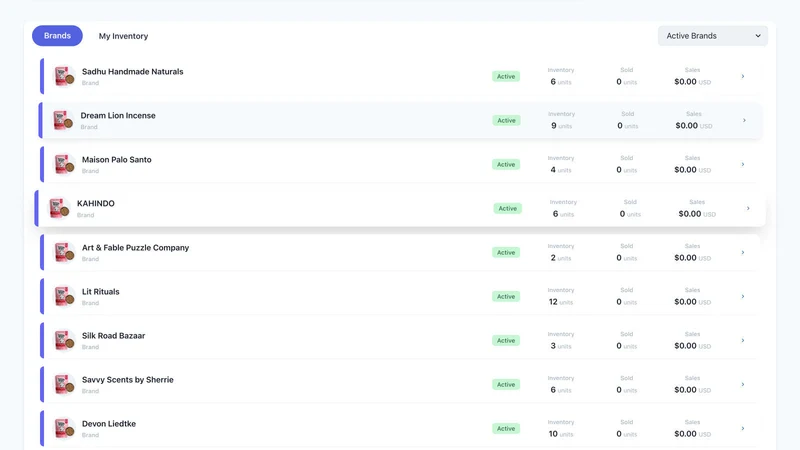Click Active badge for Sadhu Handmade Naturals

(506, 77)
